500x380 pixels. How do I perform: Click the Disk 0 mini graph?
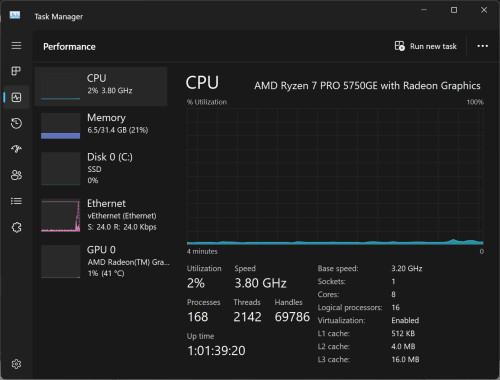click(x=60, y=168)
